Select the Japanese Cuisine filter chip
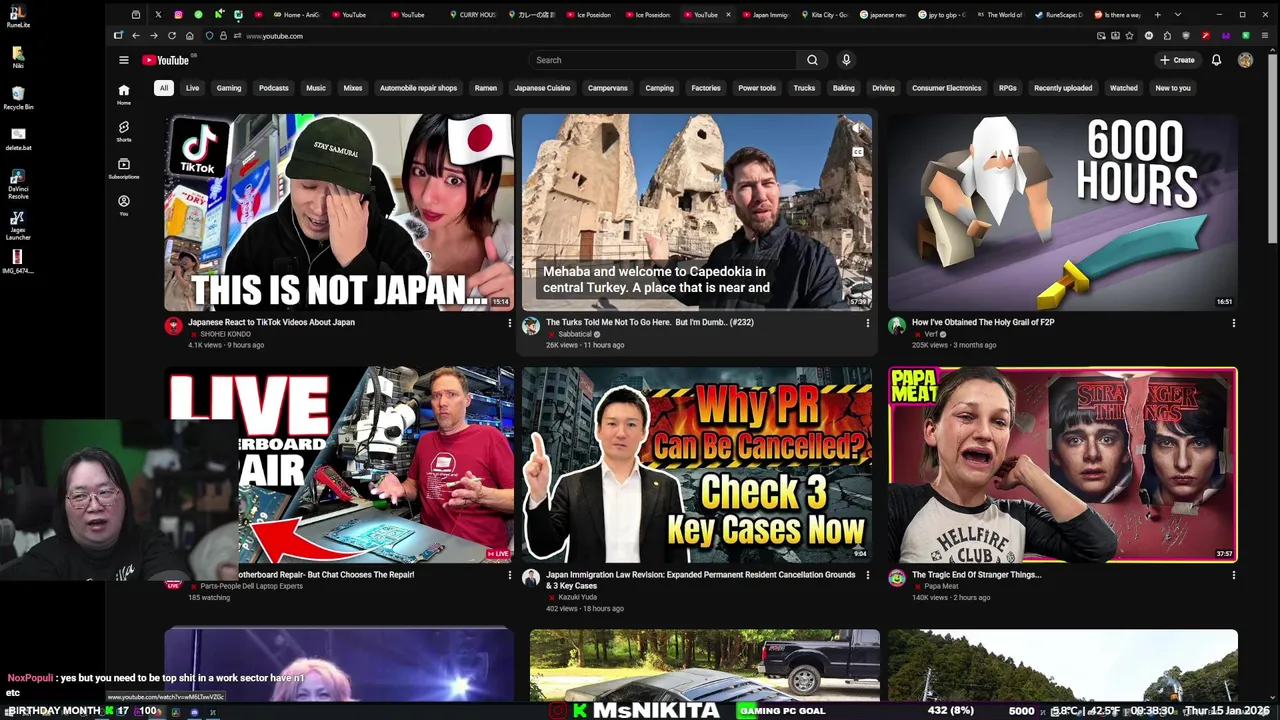1280x720 pixels. 543,88
